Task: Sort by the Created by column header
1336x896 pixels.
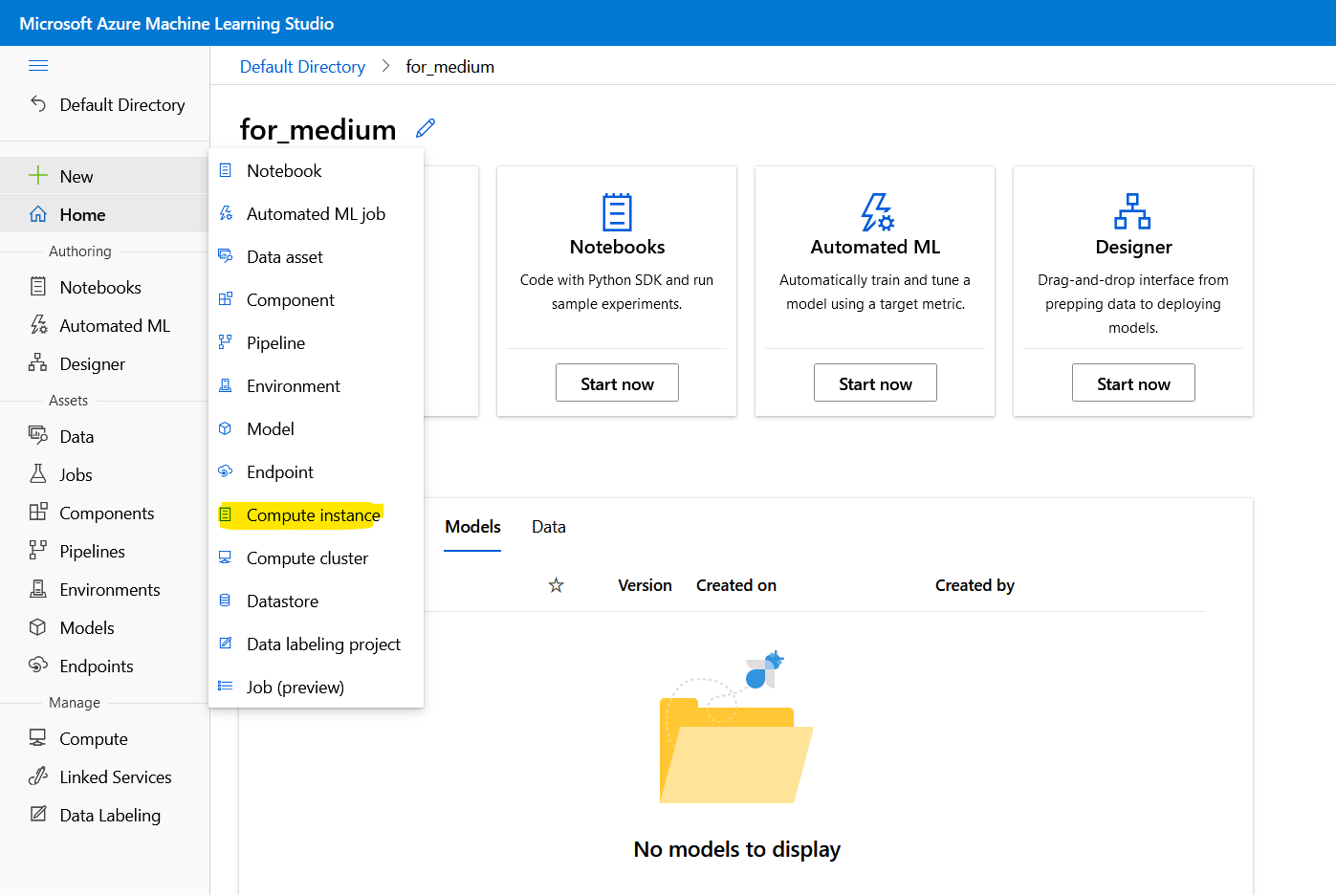Action: (x=975, y=585)
